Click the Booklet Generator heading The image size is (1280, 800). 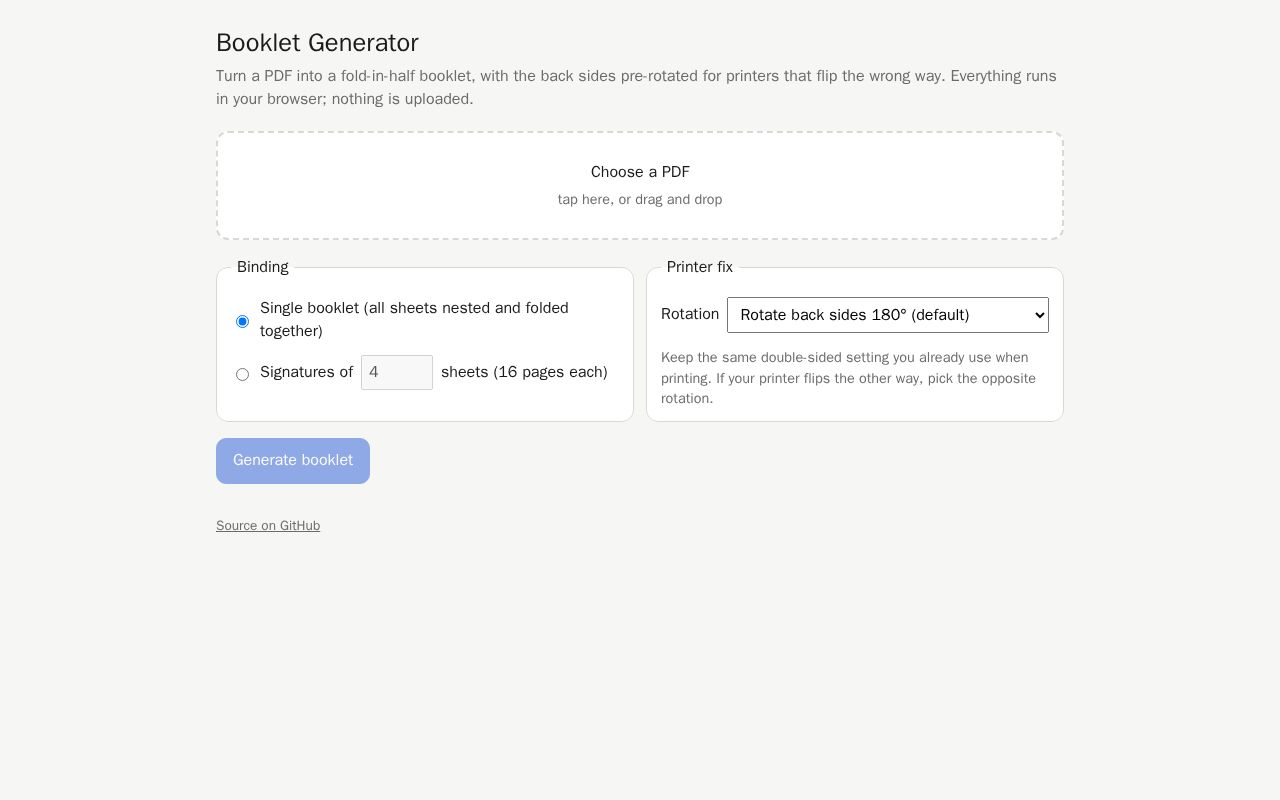317,43
